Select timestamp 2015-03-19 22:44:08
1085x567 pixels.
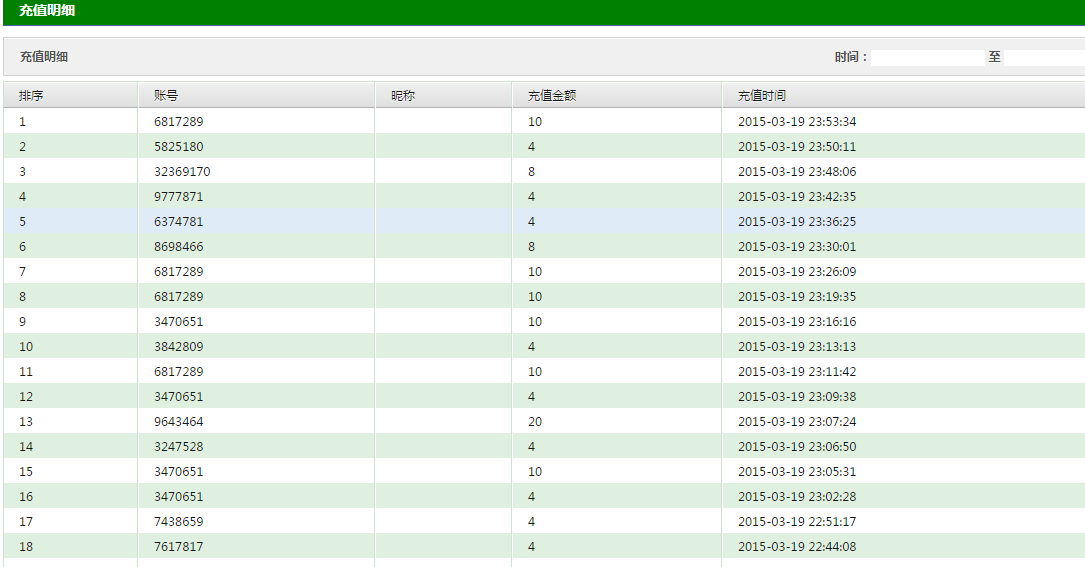[x=797, y=546]
